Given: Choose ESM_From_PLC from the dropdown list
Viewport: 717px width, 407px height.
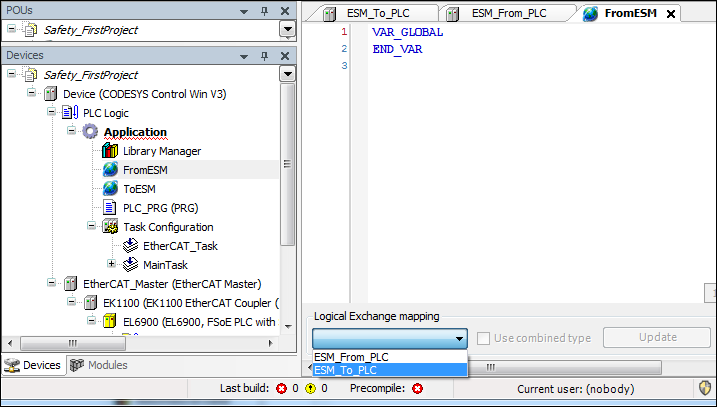Looking at the screenshot, I should (390, 357).
